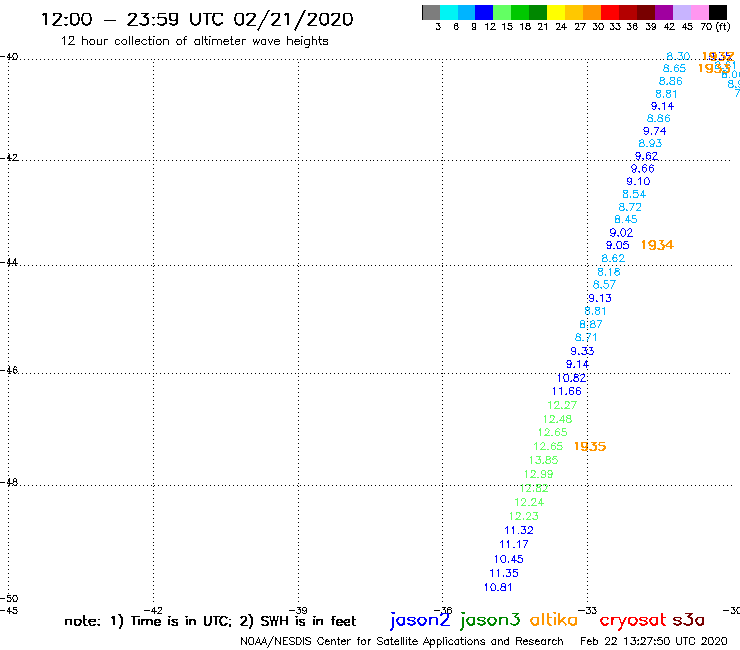Click the subtitle '12 hour collection of altimeter wave heights'
Image resolution: width=740 pixels, height=650 pixels.
[x=194, y=41]
